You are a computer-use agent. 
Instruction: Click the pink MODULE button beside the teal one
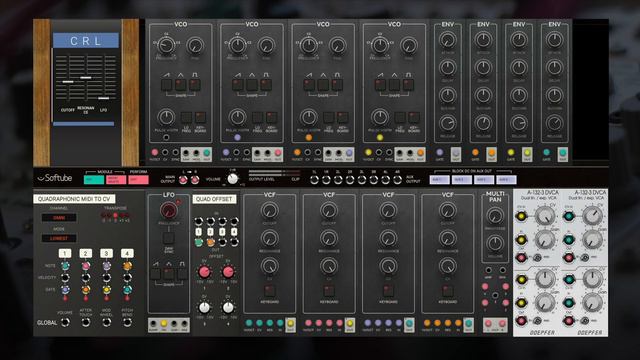(116, 180)
